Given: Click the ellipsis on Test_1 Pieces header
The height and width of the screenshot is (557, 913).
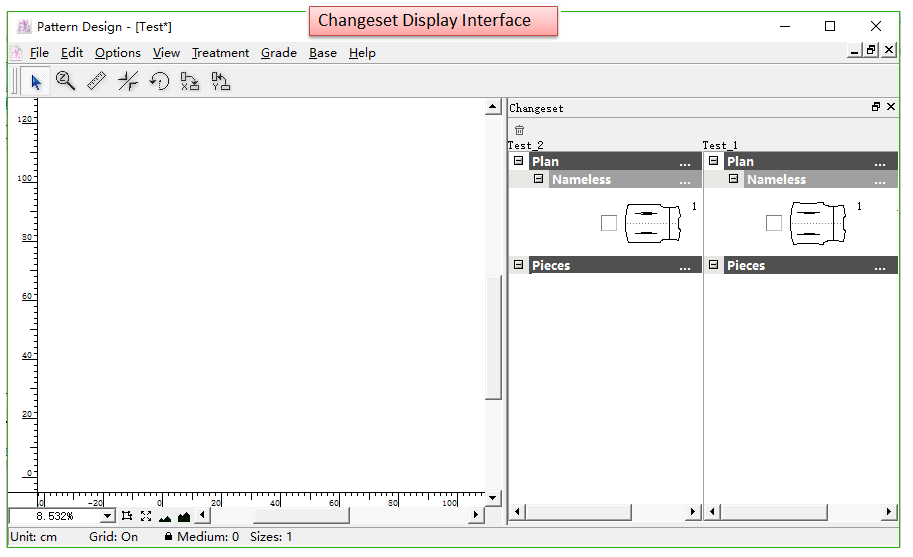Looking at the screenshot, I should click(879, 266).
